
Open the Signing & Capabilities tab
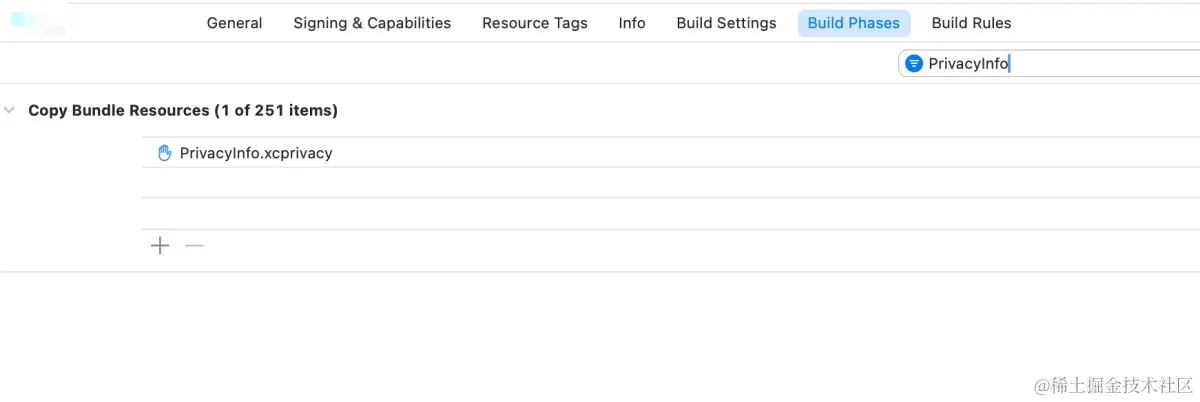(372, 23)
